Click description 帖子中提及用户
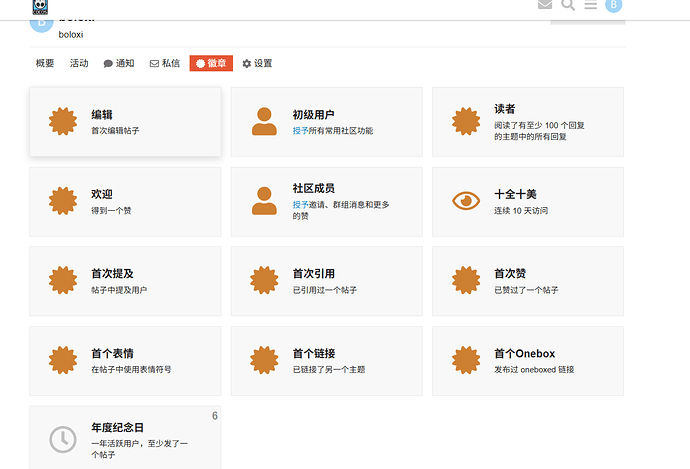Screen dimensions: 690x469 (x=119, y=290)
